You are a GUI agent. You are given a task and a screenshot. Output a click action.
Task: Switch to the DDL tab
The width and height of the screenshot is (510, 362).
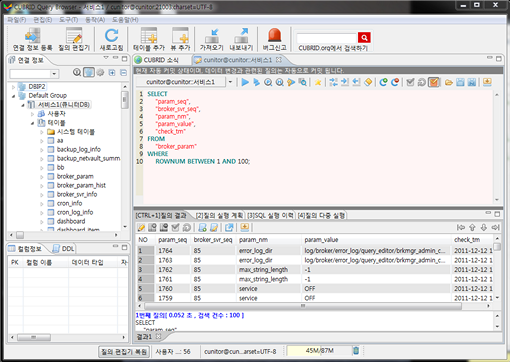(x=64, y=249)
